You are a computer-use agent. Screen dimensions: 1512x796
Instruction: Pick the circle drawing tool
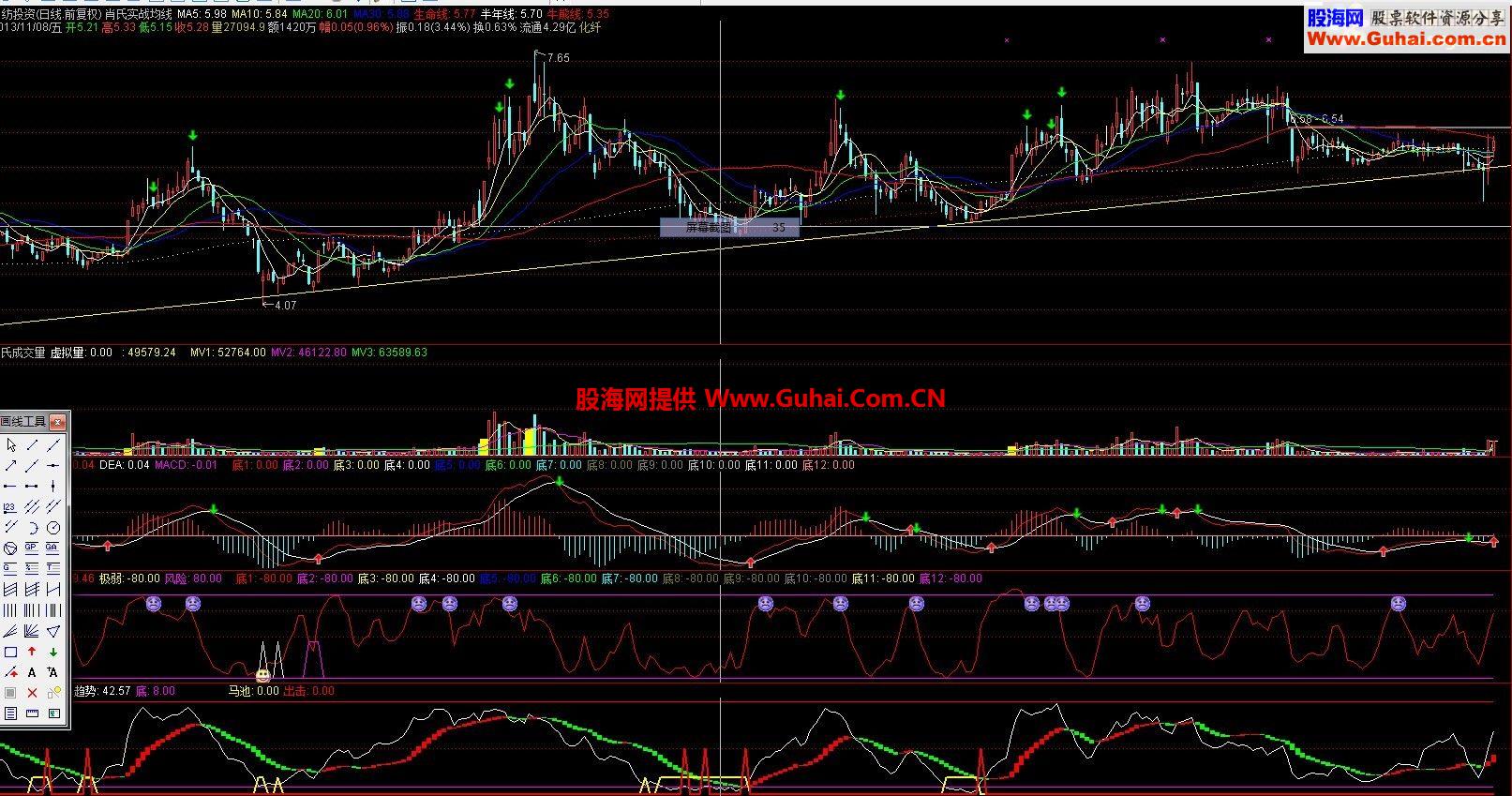coord(53,527)
